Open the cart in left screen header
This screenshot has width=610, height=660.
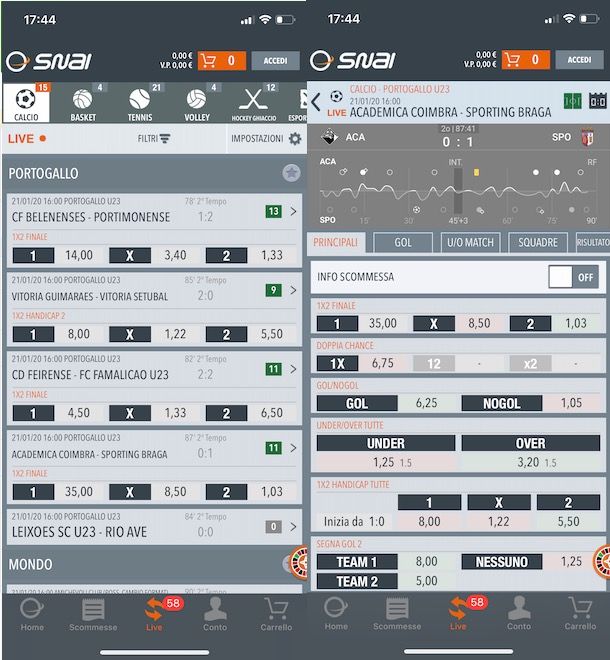tap(221, 61)
